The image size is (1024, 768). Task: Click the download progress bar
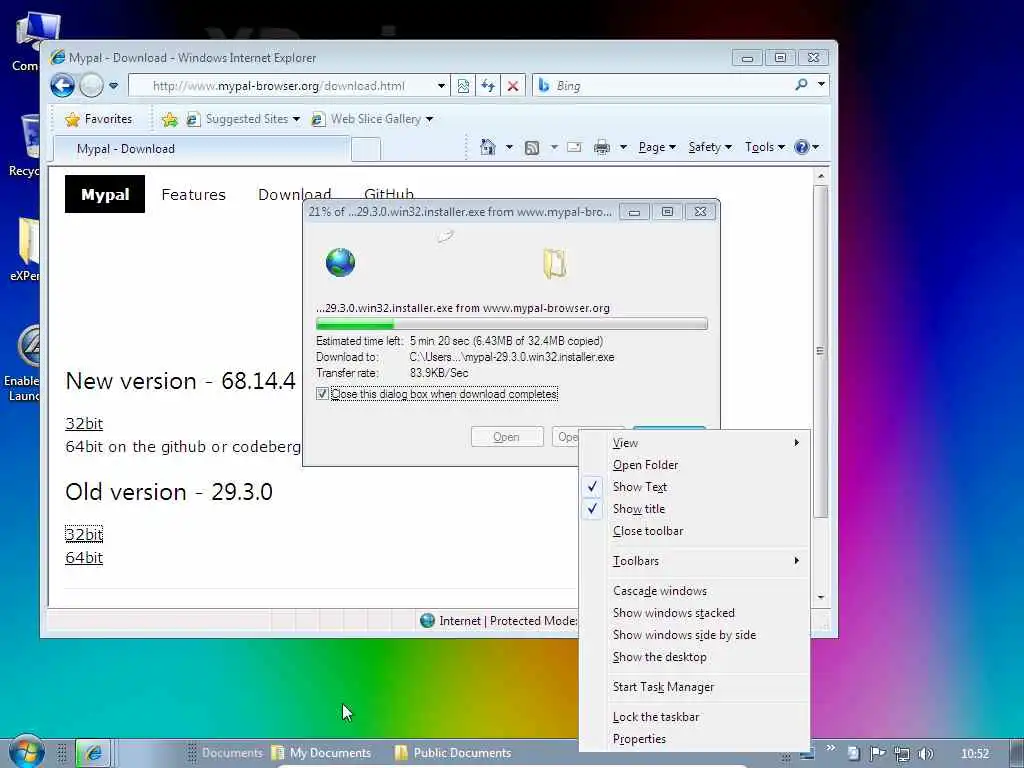pyautogui.click(x=511, y=324)
